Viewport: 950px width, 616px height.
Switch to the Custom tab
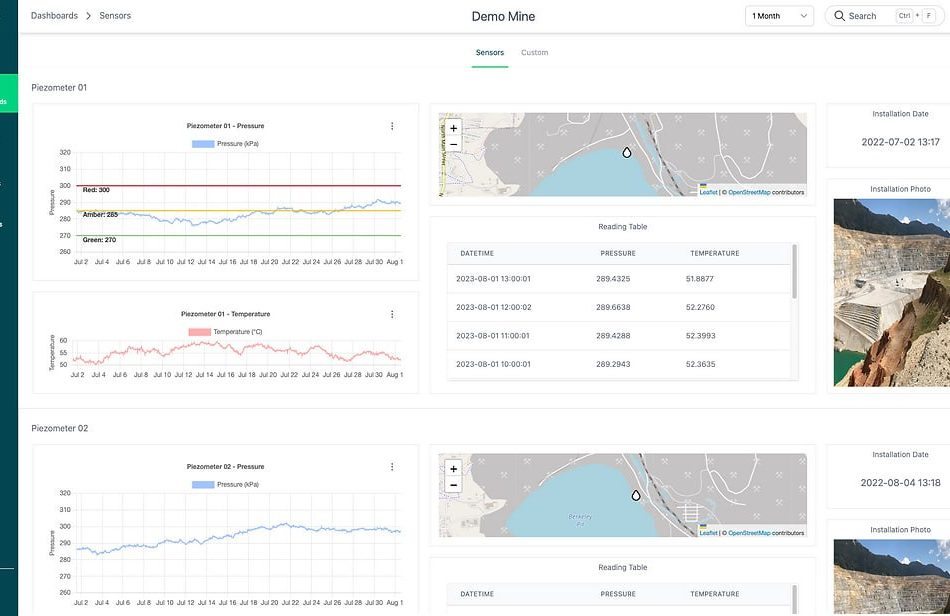[535, 52]
